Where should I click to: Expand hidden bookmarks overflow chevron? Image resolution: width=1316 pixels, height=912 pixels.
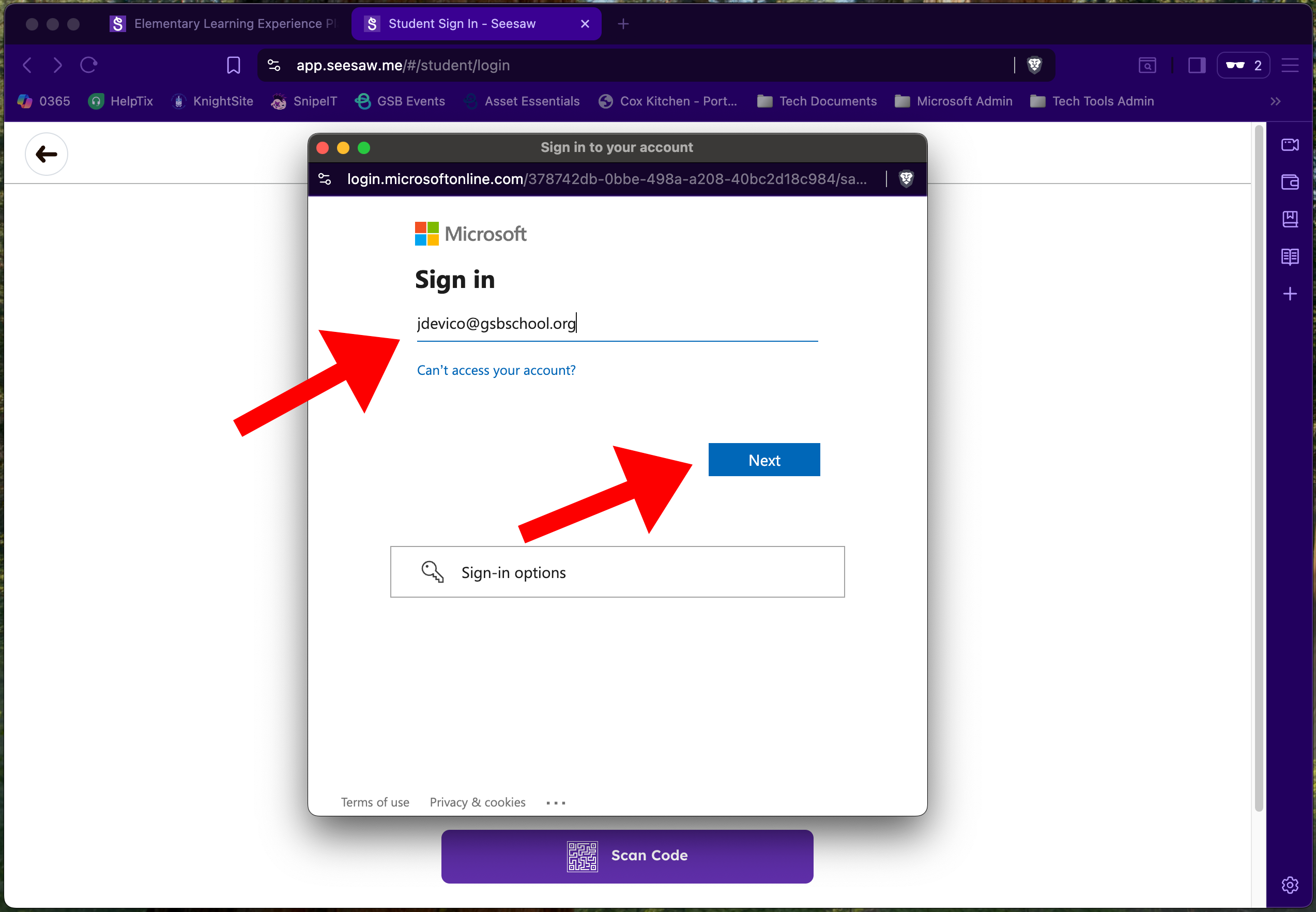[1276, 101]
